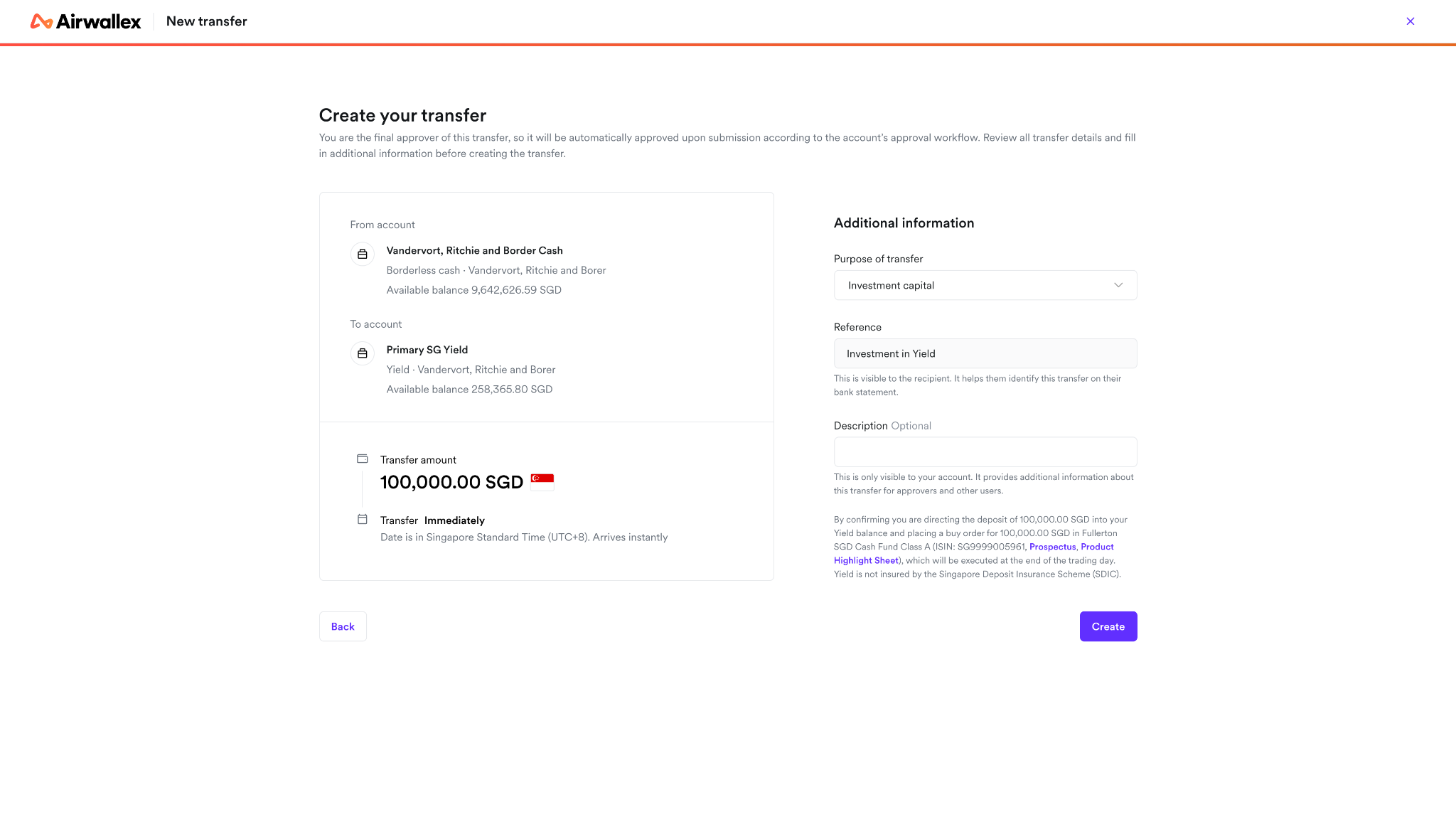The image size is (1456, 819).
Task: Click the 100,000.00 SGD transfer amount
Action: click(x=451, y=482)
